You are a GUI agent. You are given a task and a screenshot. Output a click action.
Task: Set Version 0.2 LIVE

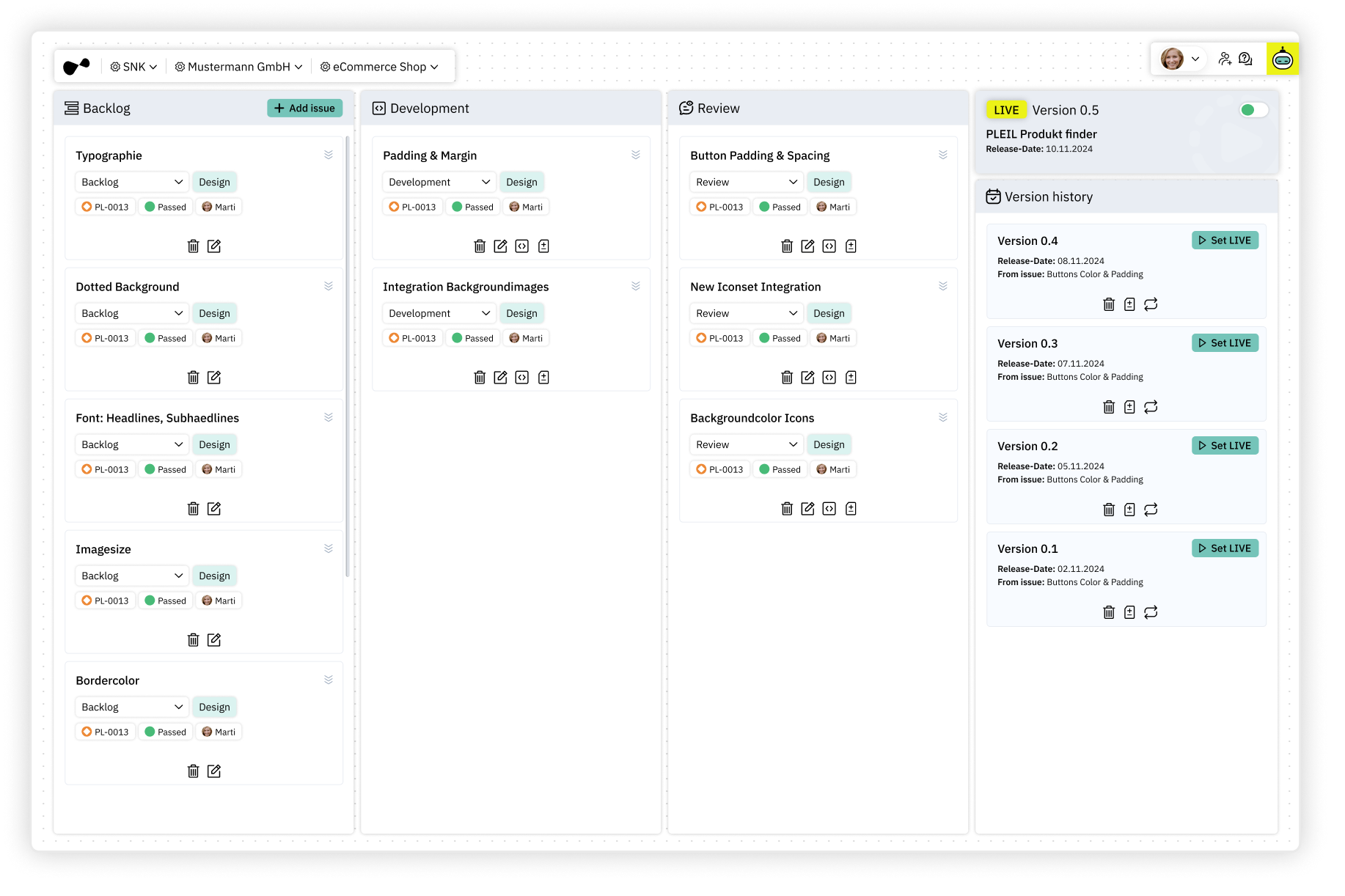(1225, 446)
